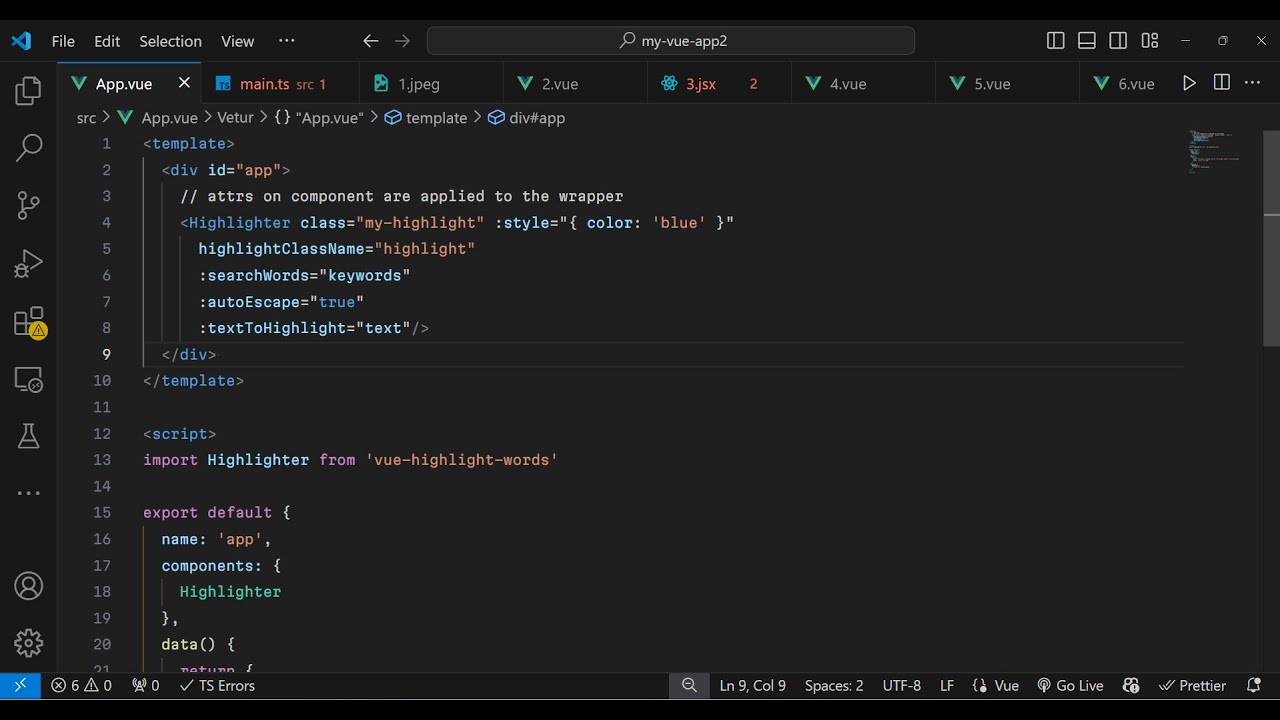The image size is (1280, 720).
Task: Open the Accounts menu
Action: pos(28,586)
